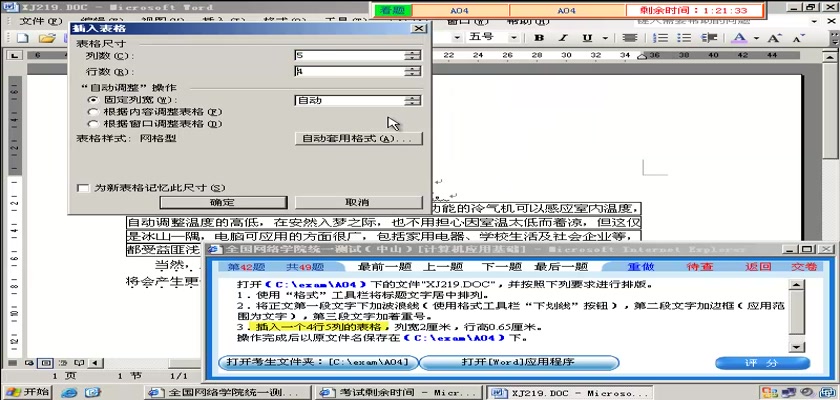Open the underline style dropdown arrow

605,38
